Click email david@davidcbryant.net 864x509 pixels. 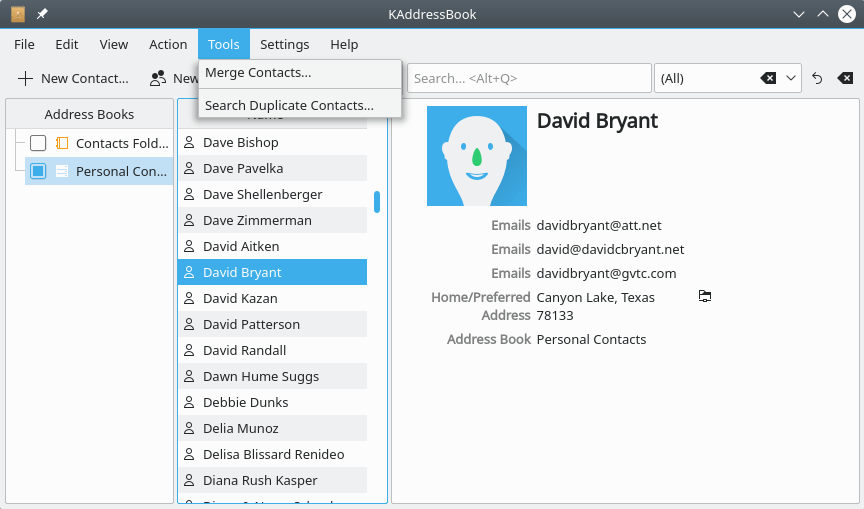click(x=611, y=250)
